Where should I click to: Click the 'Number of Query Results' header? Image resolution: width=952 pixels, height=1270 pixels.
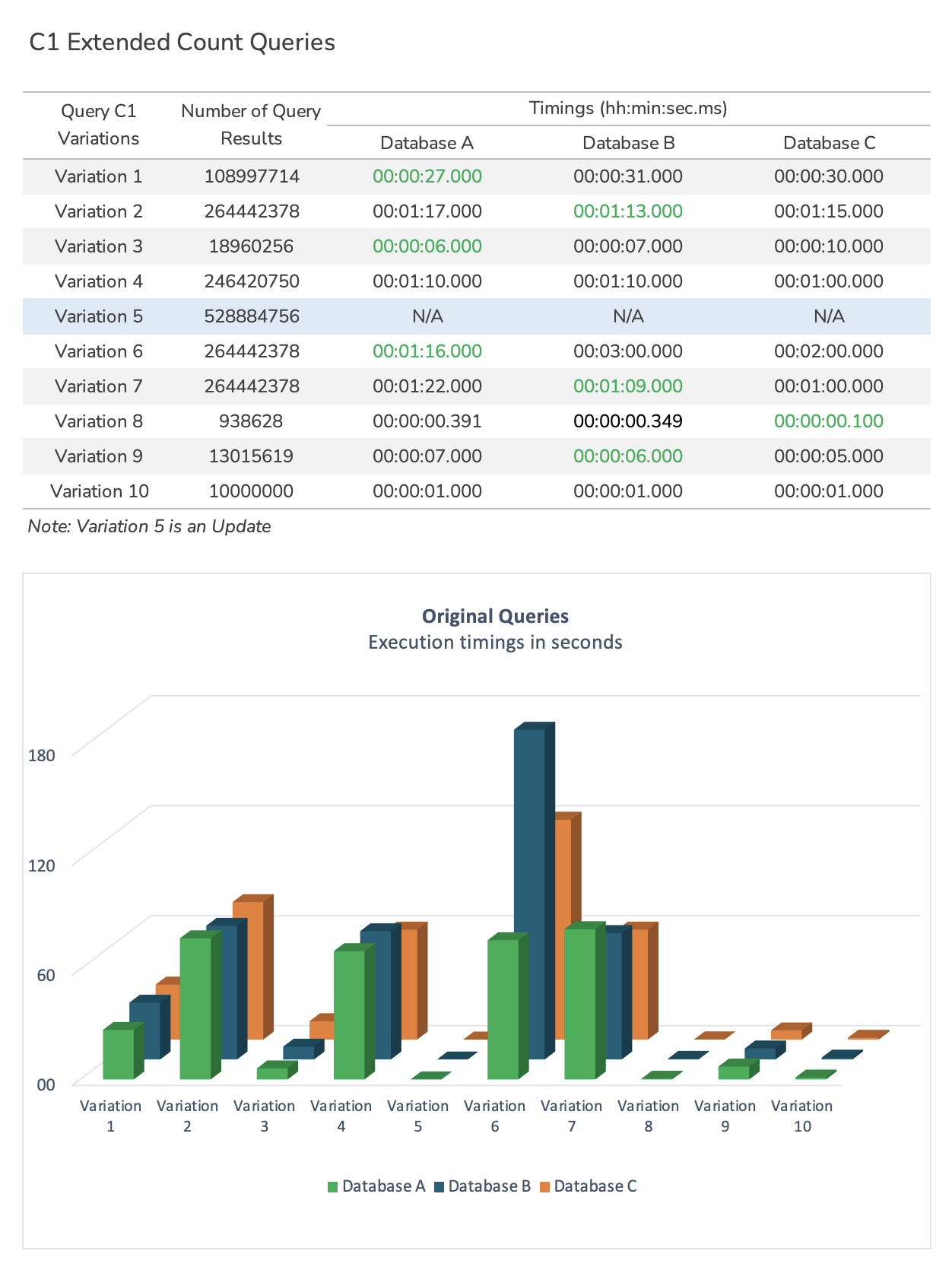(251, 125)
